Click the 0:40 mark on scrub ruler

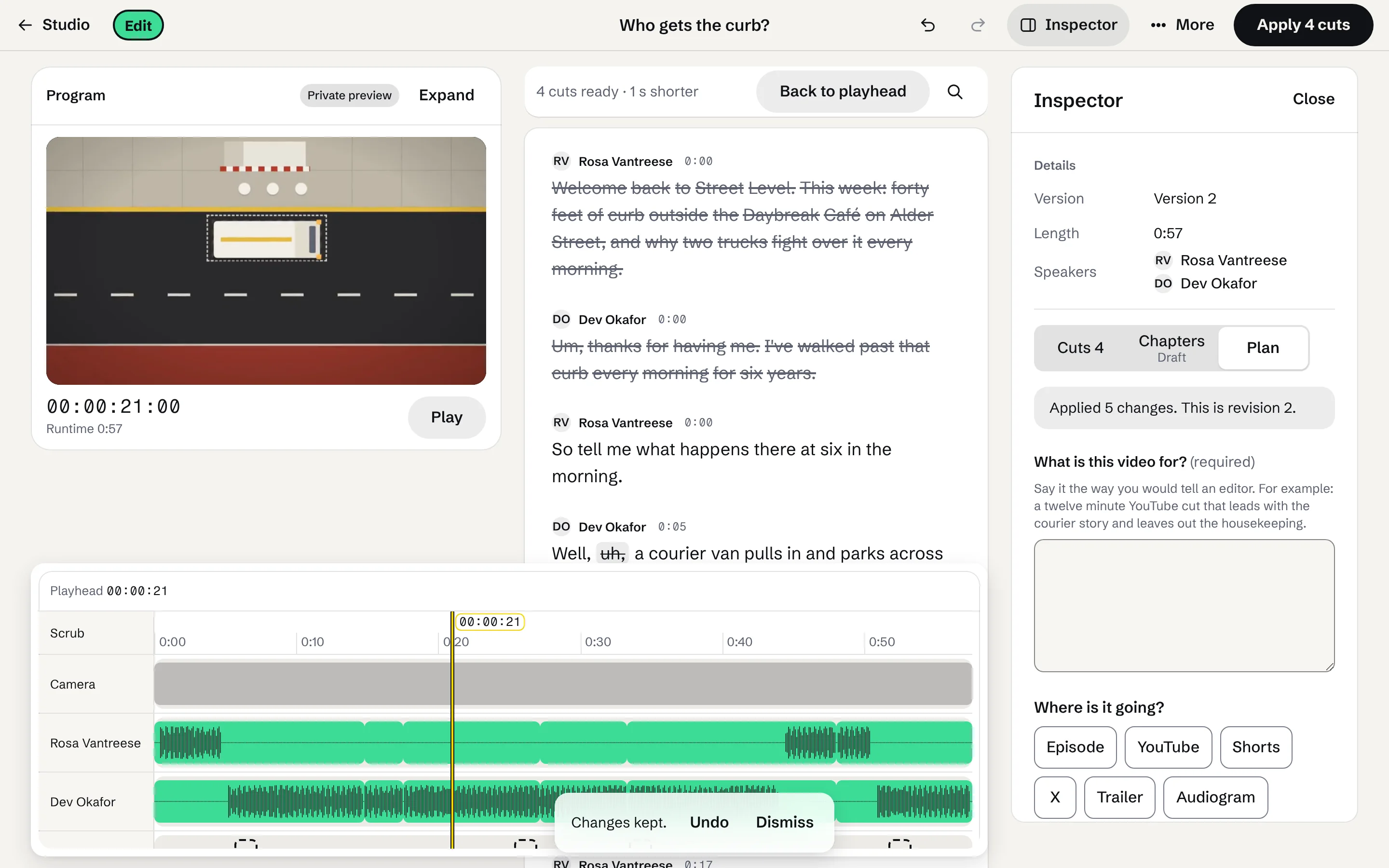point(739,642)
